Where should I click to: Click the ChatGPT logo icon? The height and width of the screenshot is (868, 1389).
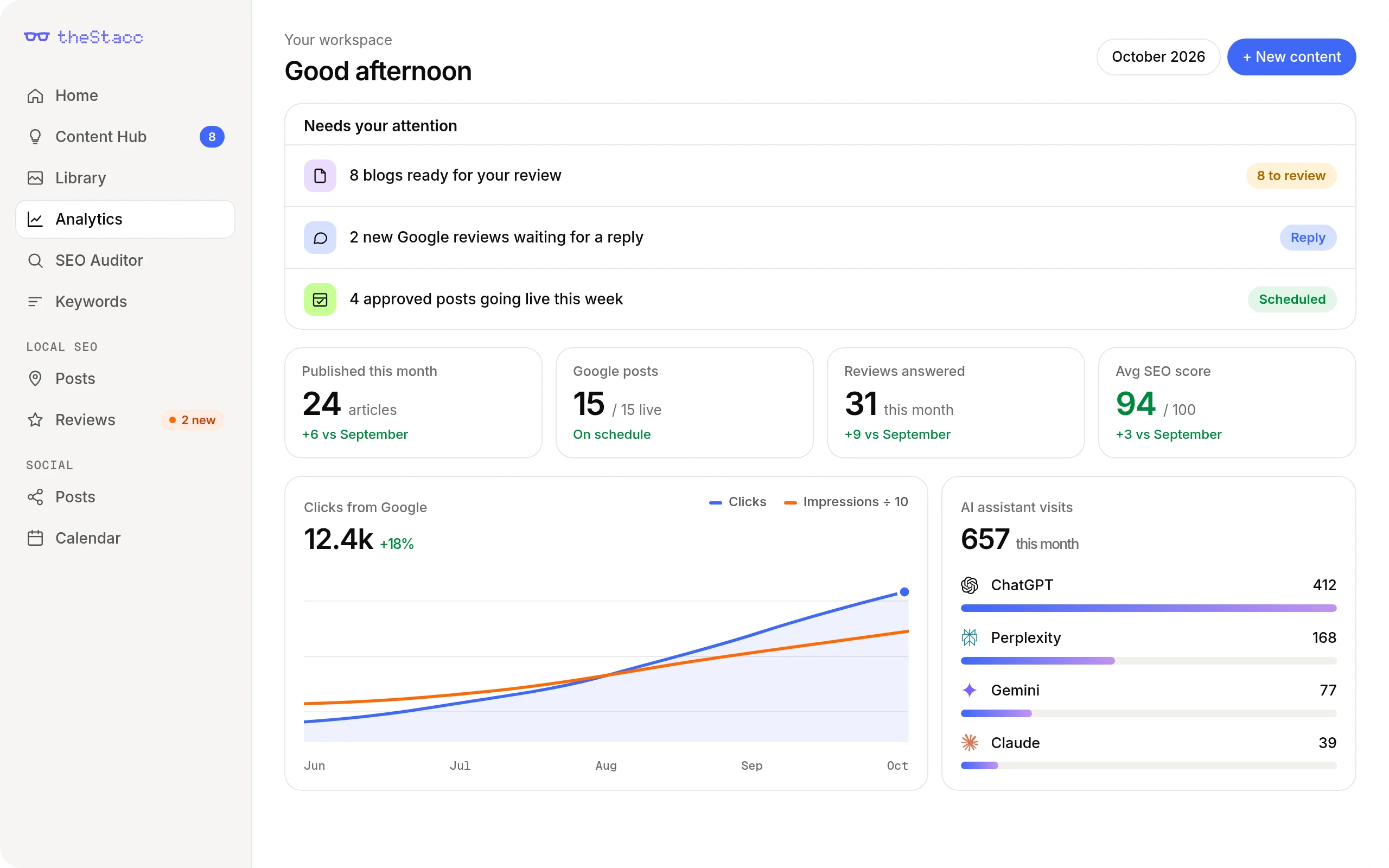[970, 585]
